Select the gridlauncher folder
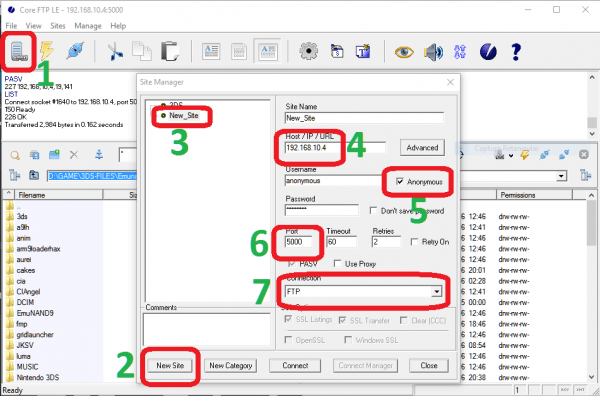 click(x=35, y=334)
